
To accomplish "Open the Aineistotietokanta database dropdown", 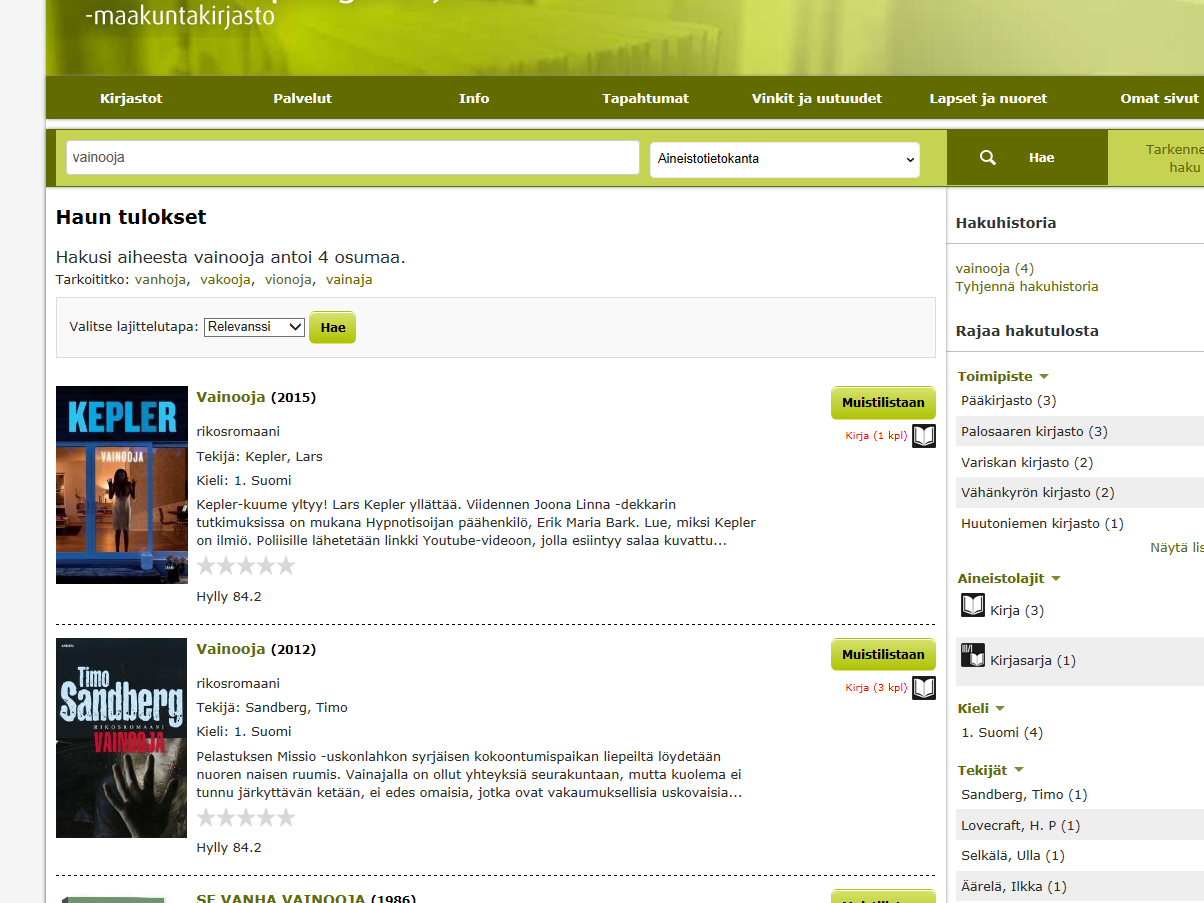I will [x=785, y=158].
